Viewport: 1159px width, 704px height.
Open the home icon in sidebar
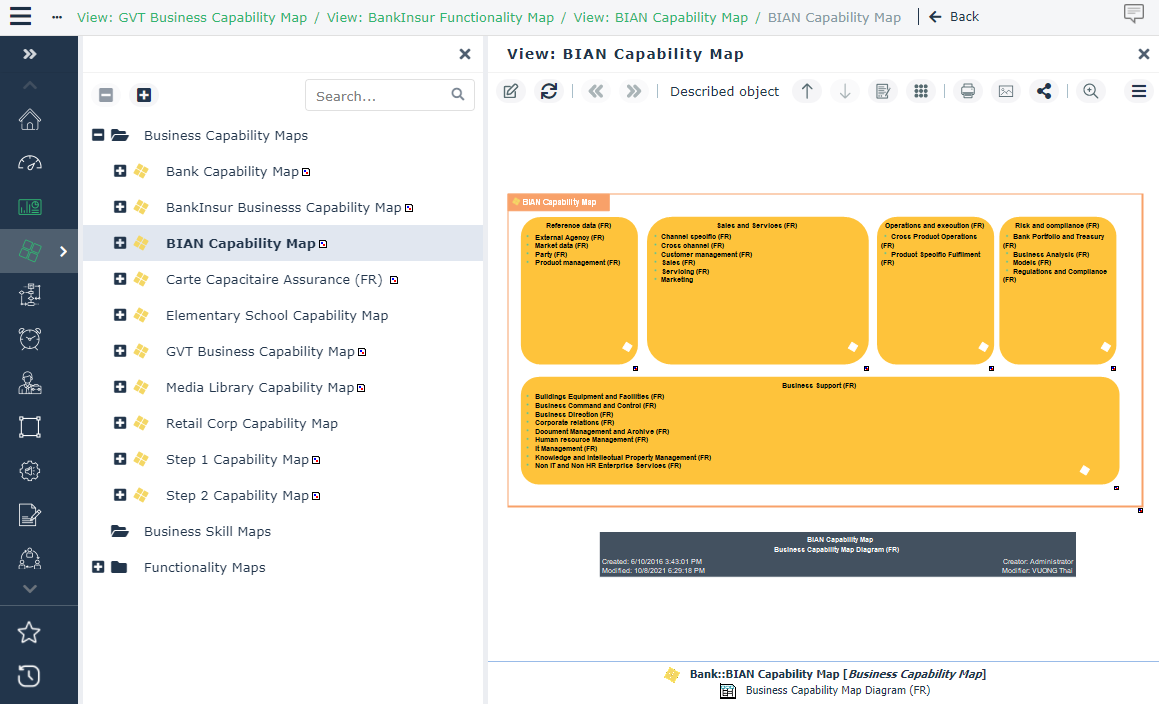click(x=30, y=120)
